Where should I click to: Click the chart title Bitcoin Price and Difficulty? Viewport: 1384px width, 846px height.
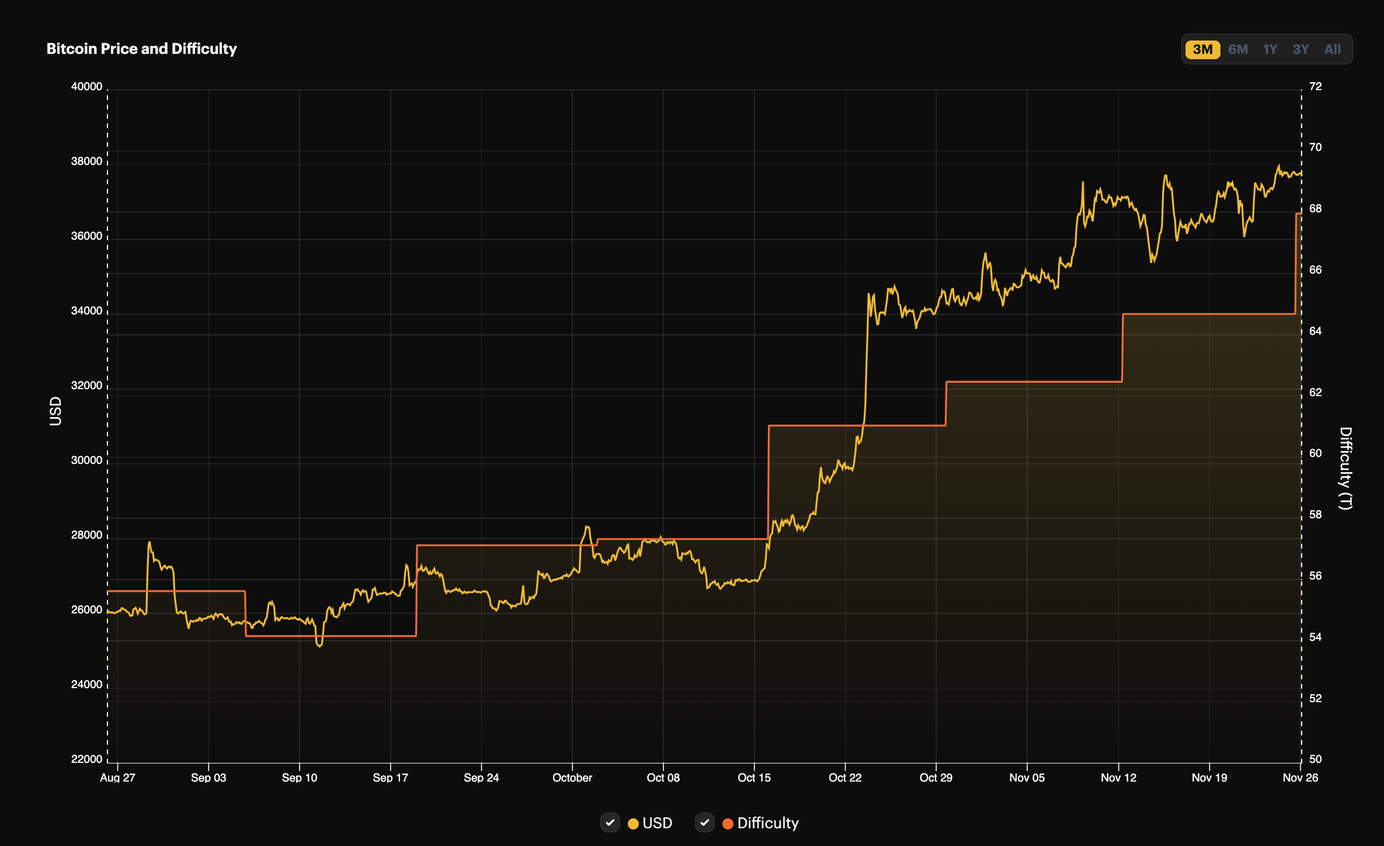tap(141, 48)
